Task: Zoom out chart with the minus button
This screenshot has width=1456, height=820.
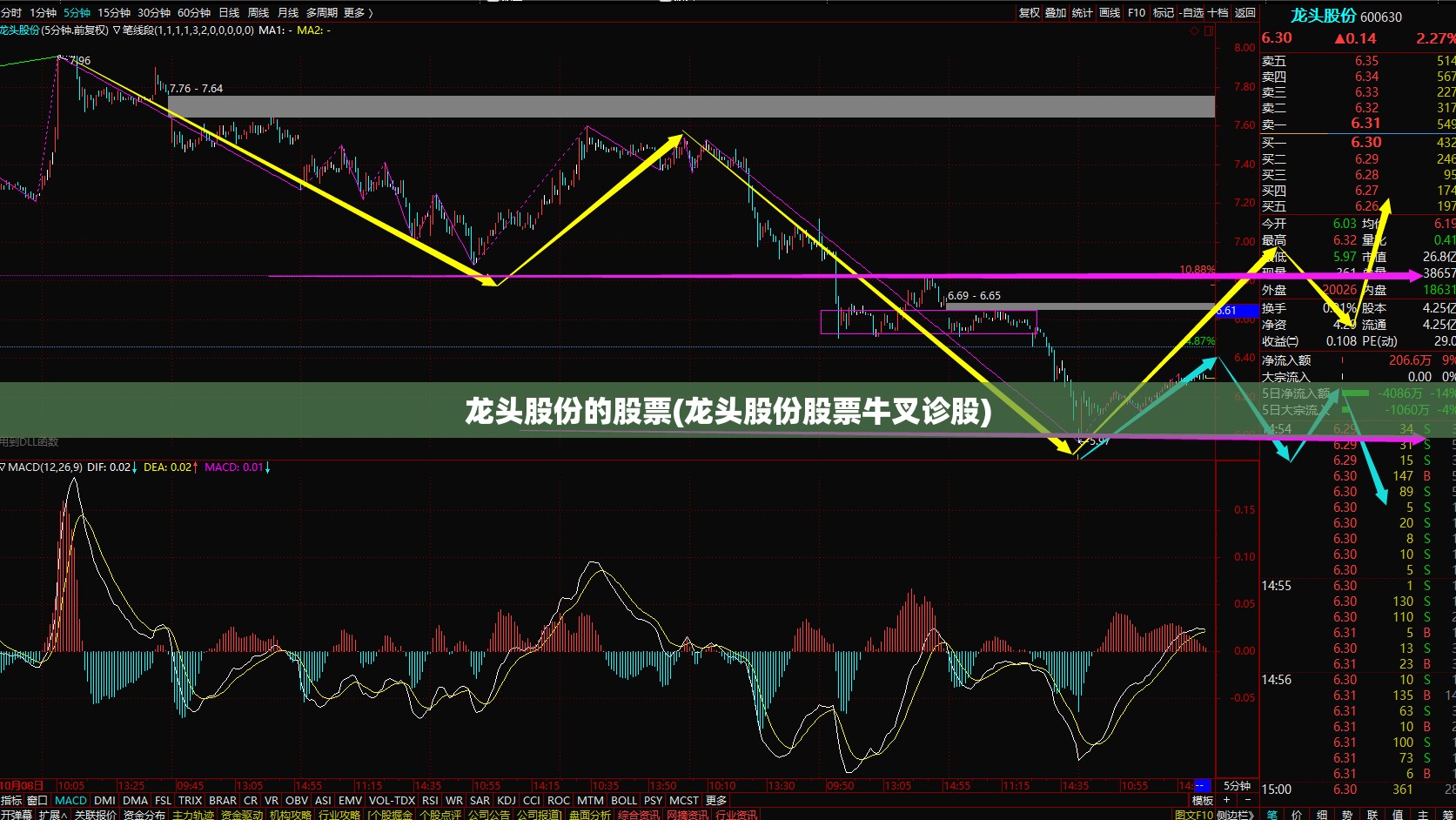Action: (x=1246, y=800)
